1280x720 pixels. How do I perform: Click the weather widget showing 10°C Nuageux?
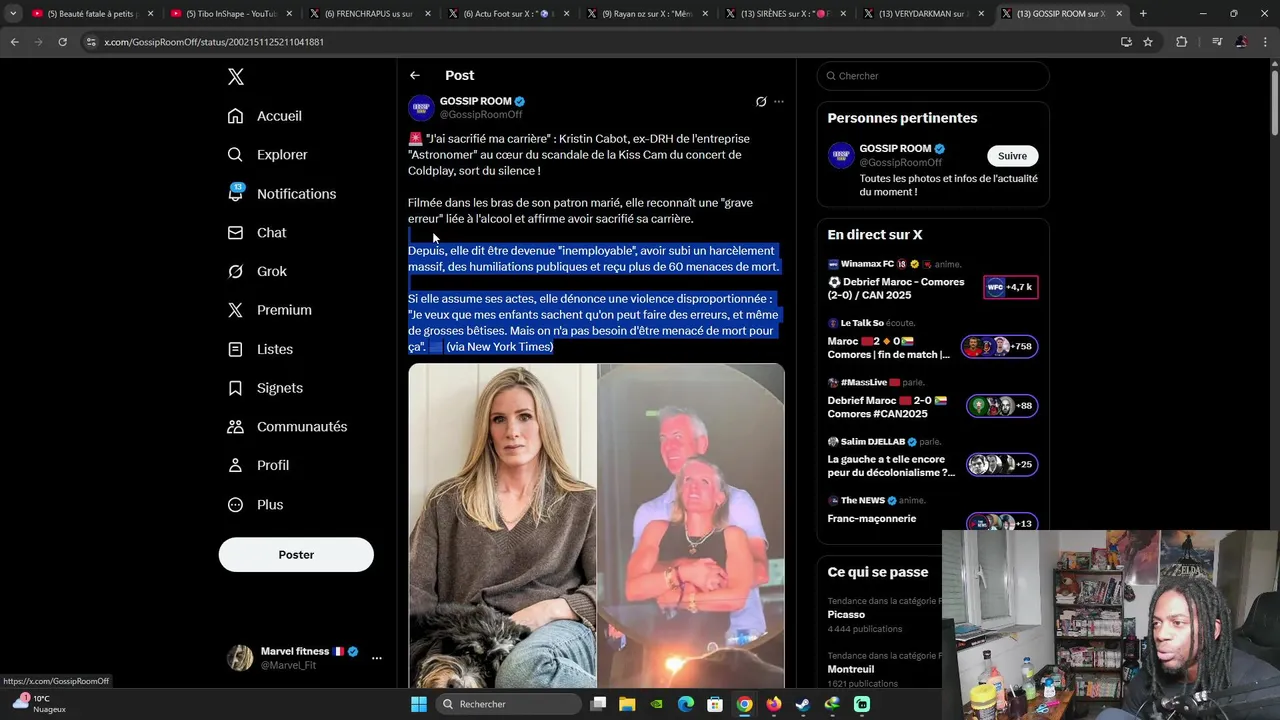38,703
